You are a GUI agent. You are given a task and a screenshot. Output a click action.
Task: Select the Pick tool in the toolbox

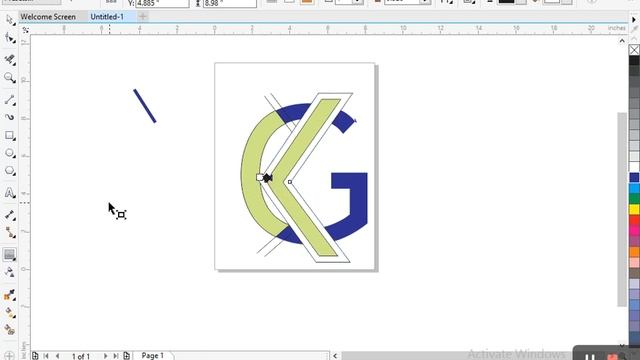point(9,20)
